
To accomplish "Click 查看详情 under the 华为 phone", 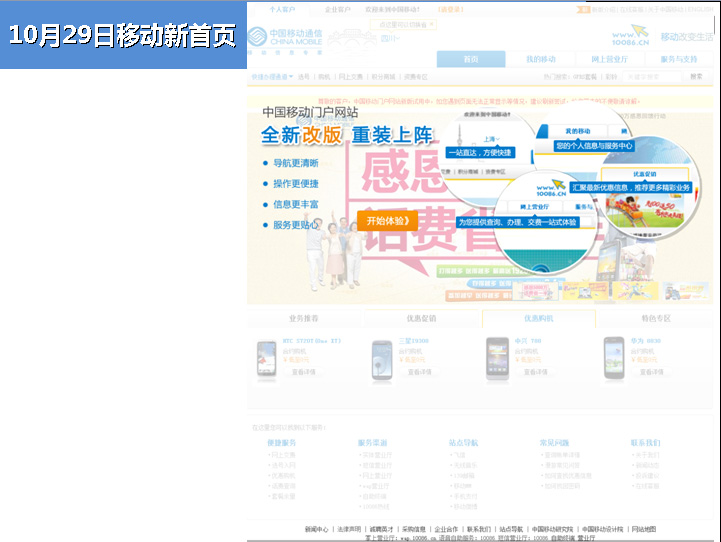I will tap(652, 372).
